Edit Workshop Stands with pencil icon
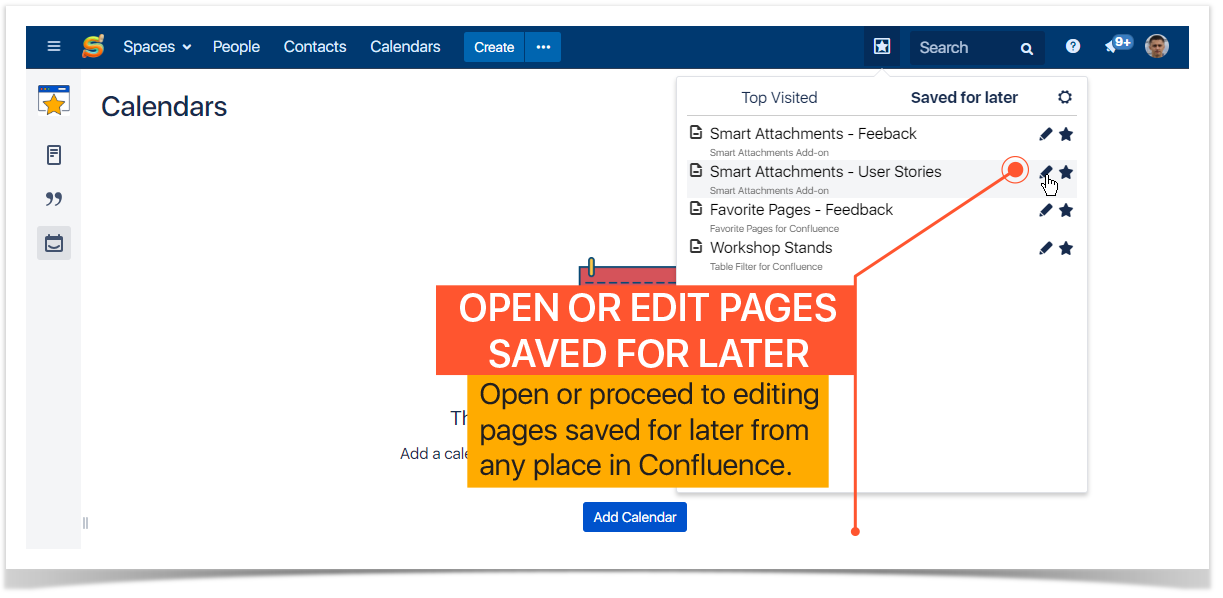 [1046, 248]
